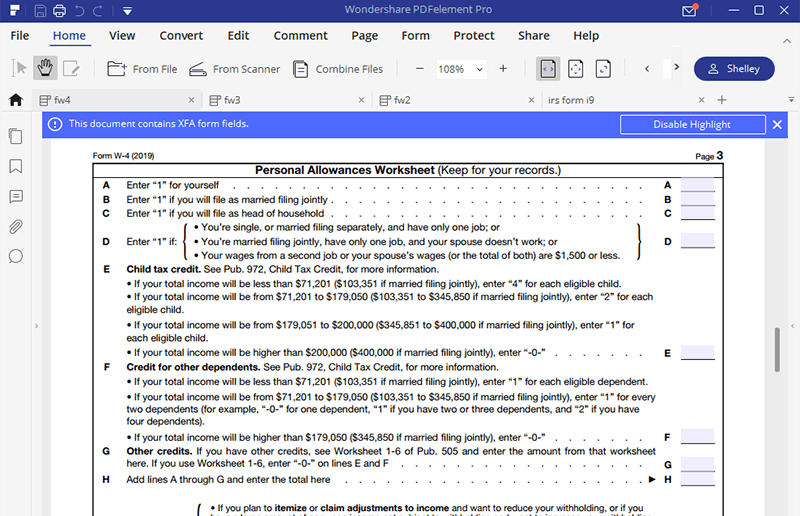Click the line E input field
Image resolution: width=800 pixels, height=516 pixels.
(697, 352)
